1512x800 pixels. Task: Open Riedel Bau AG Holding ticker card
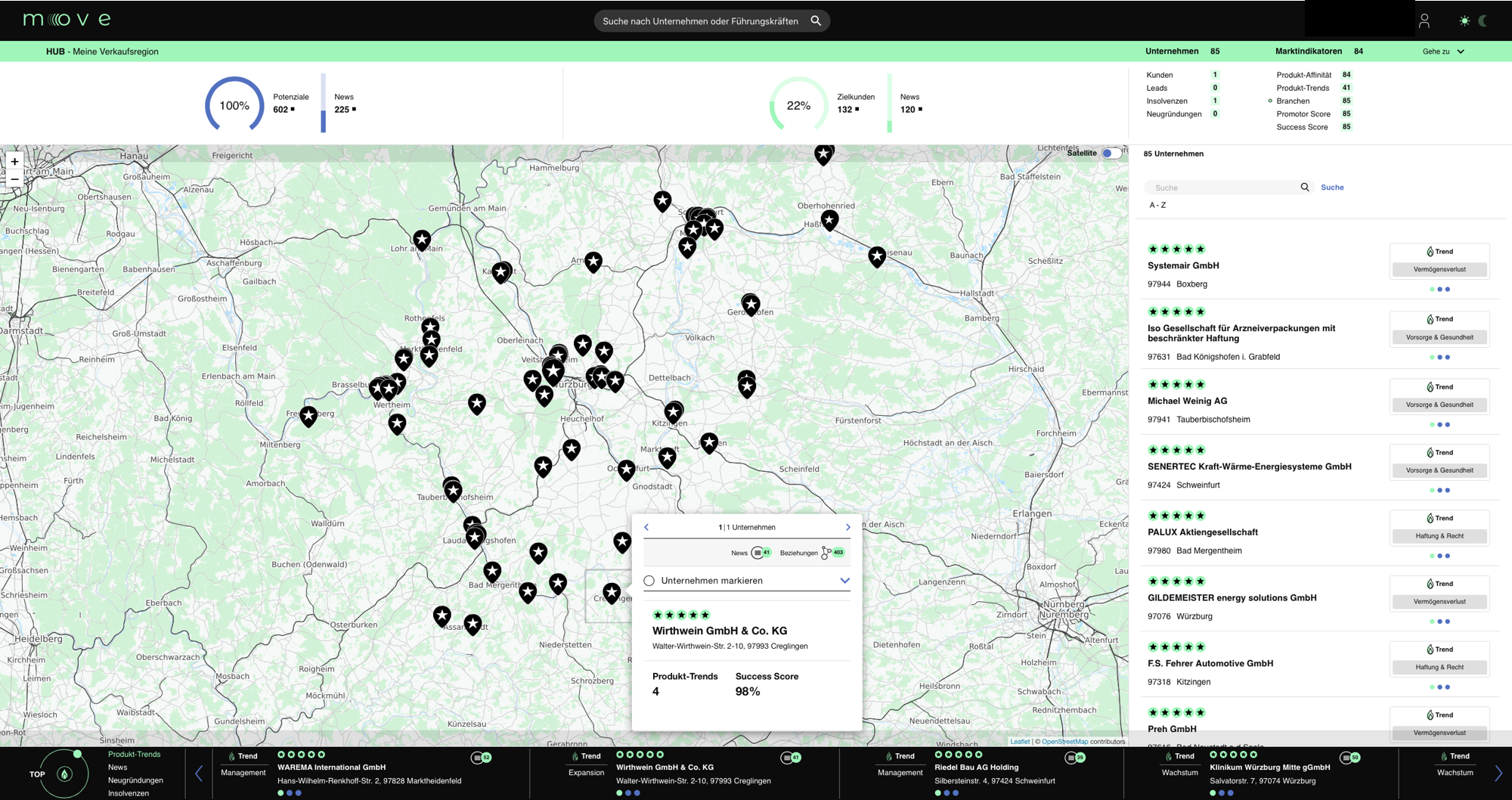tap(982, 774)
